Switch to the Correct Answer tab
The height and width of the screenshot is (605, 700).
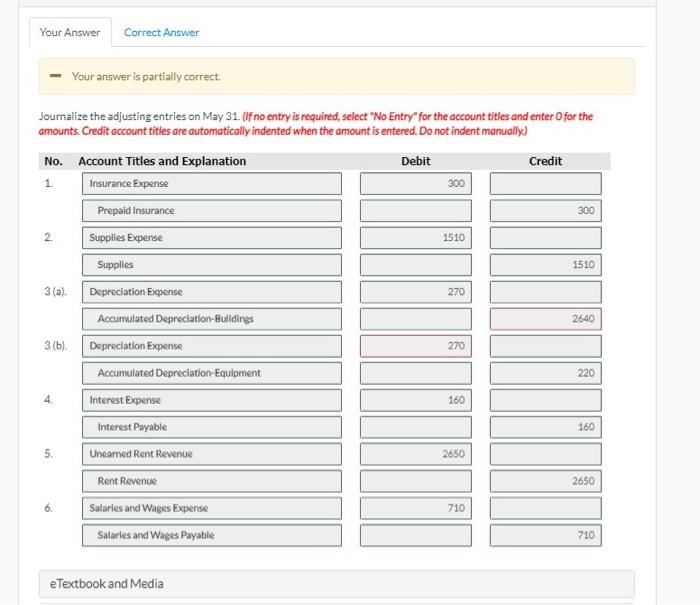click(162, 32)
